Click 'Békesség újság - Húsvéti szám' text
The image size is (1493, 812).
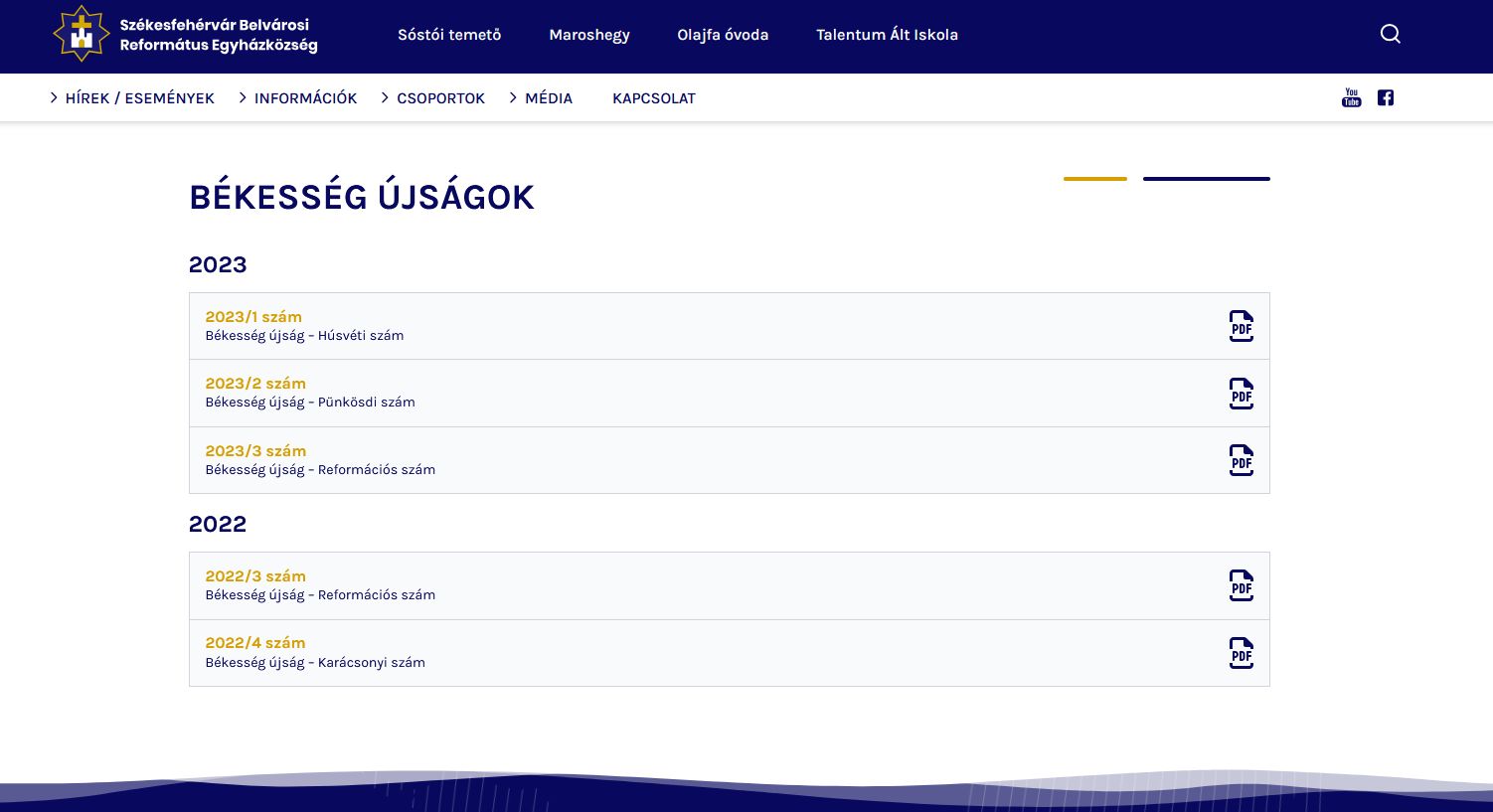[304, 336]
